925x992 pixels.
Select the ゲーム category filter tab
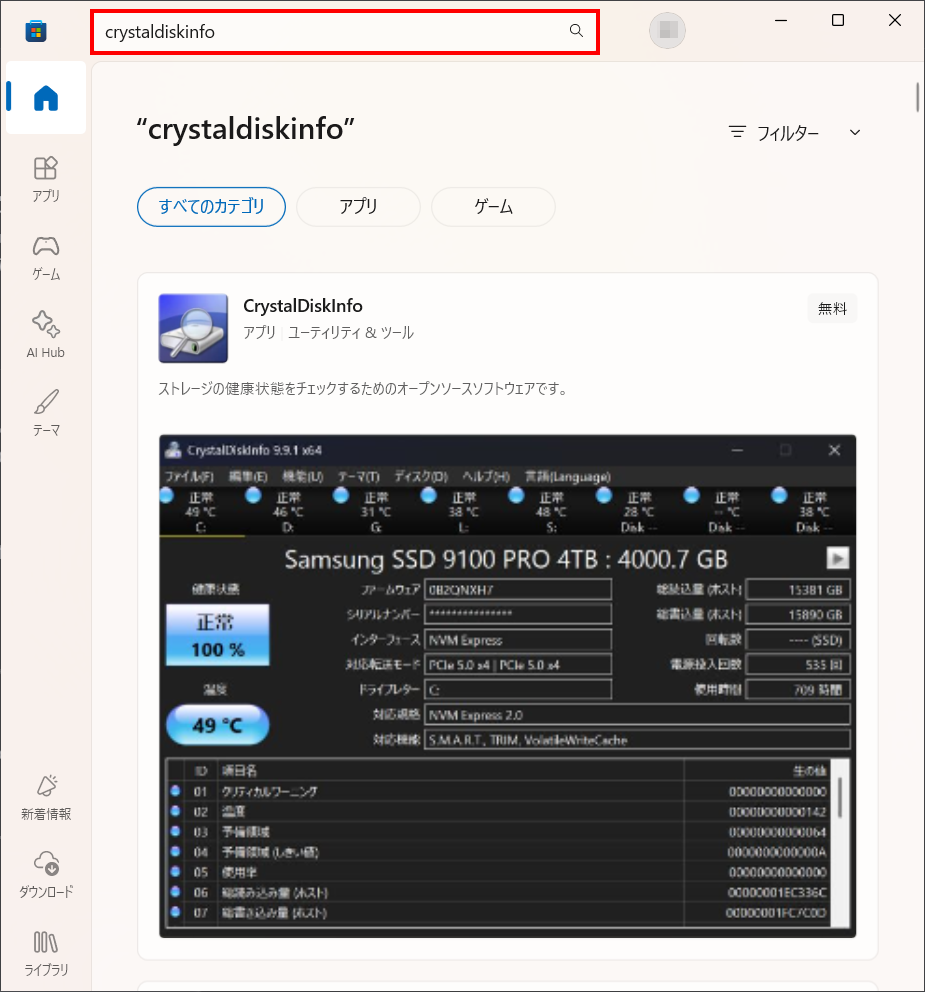[494, 207]
